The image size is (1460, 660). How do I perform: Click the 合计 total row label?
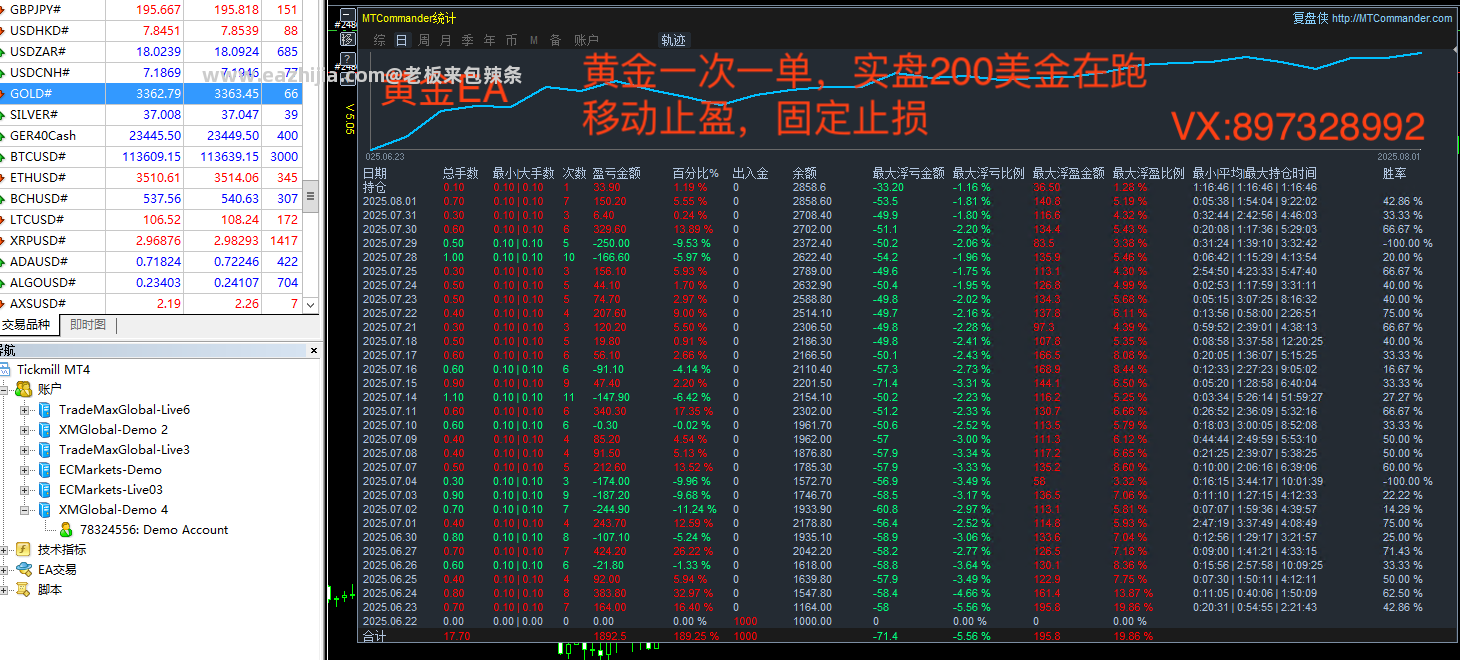coord(374,635)
